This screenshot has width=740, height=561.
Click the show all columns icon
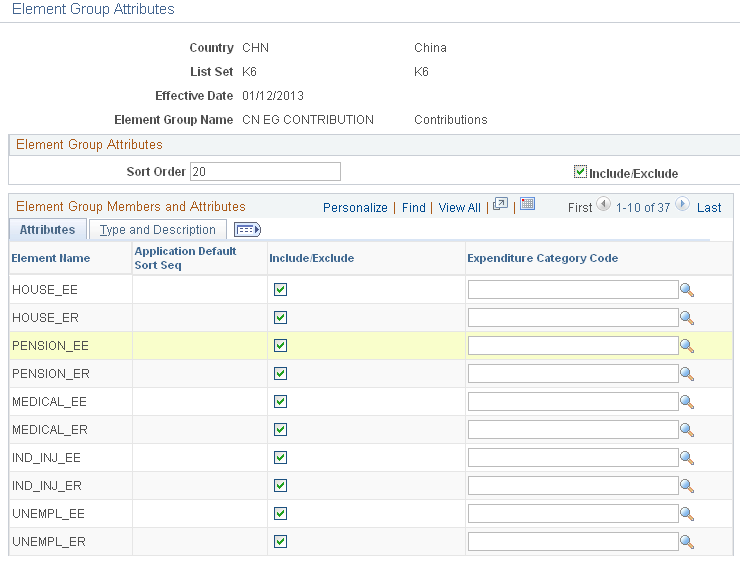(247, 230)
